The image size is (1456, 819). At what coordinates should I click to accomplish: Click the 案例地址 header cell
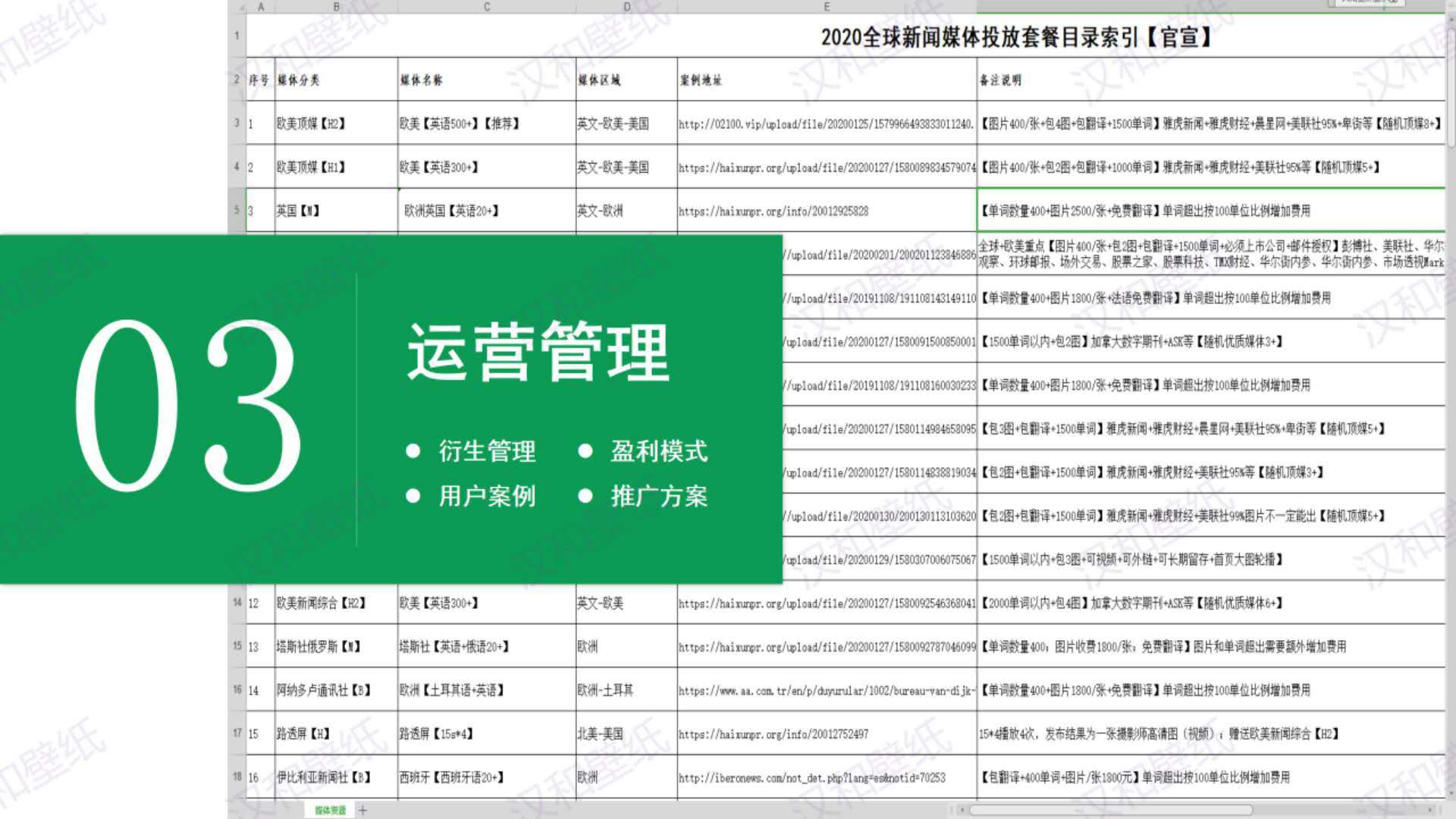pos(827,80)
